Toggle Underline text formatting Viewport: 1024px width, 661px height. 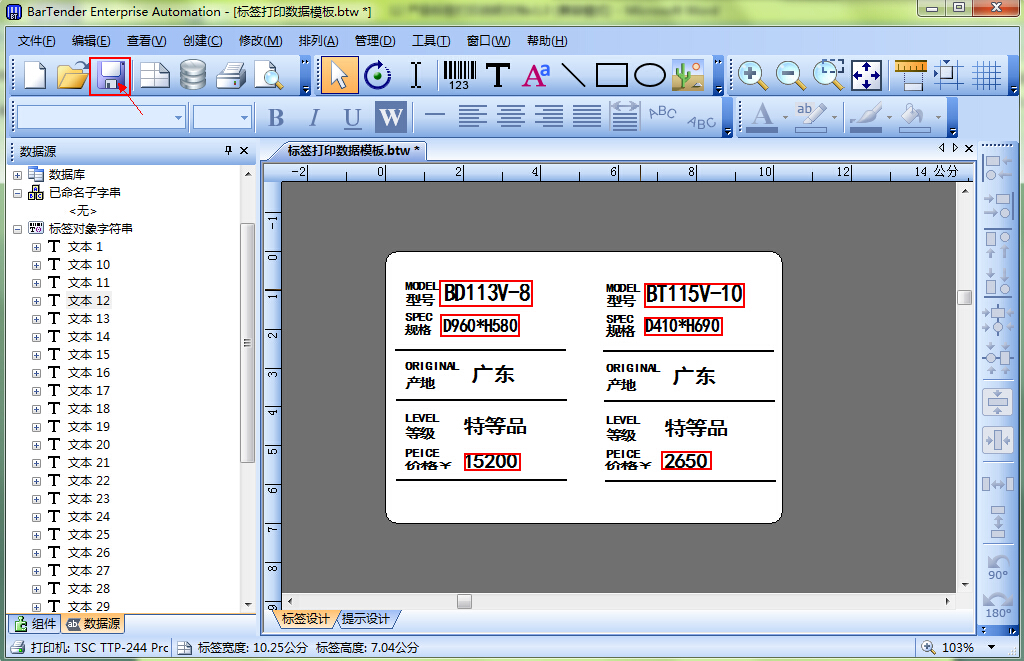[x=352, y=117]
